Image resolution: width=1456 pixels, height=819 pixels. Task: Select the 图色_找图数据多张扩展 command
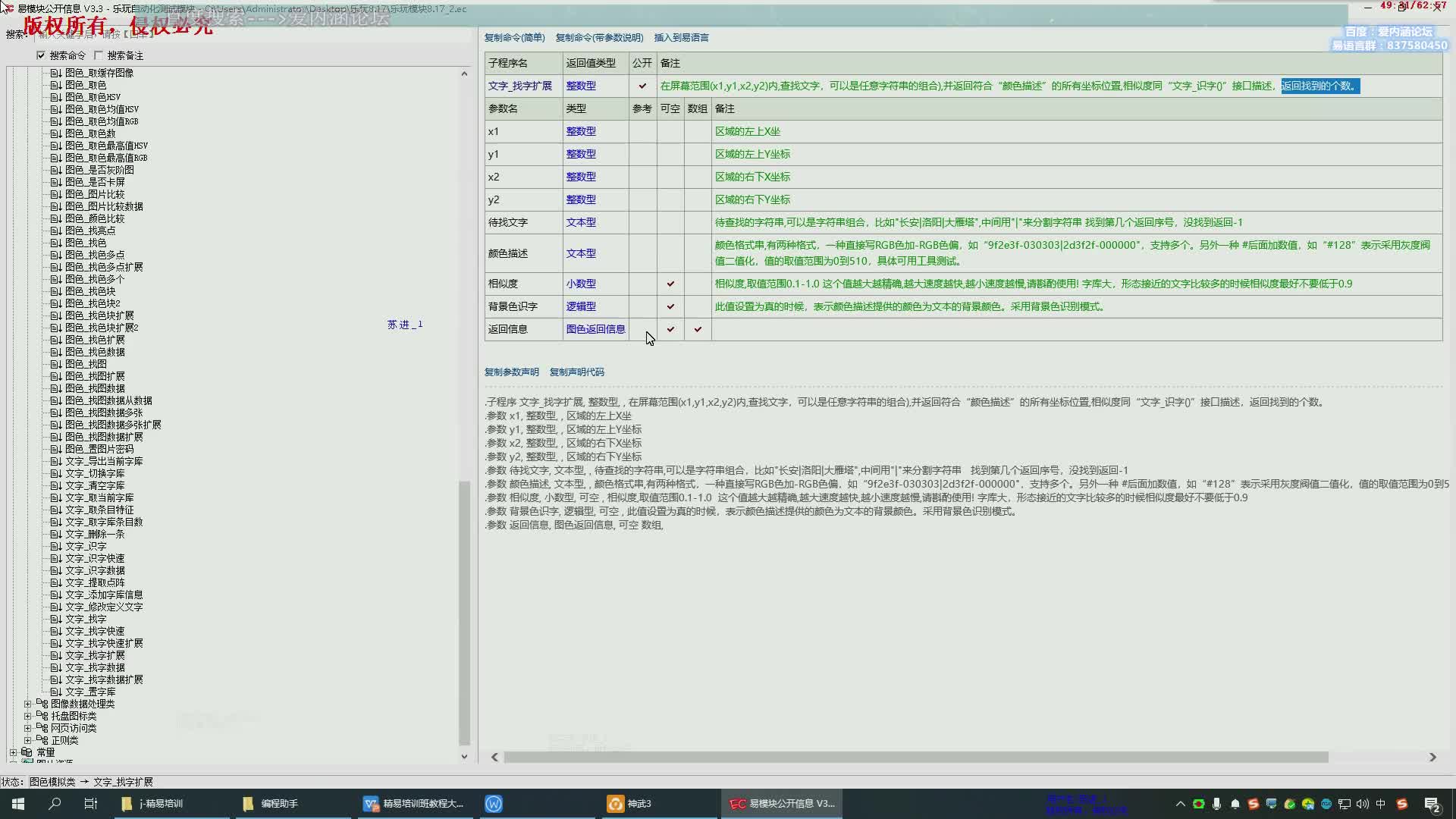coord(113,425)
